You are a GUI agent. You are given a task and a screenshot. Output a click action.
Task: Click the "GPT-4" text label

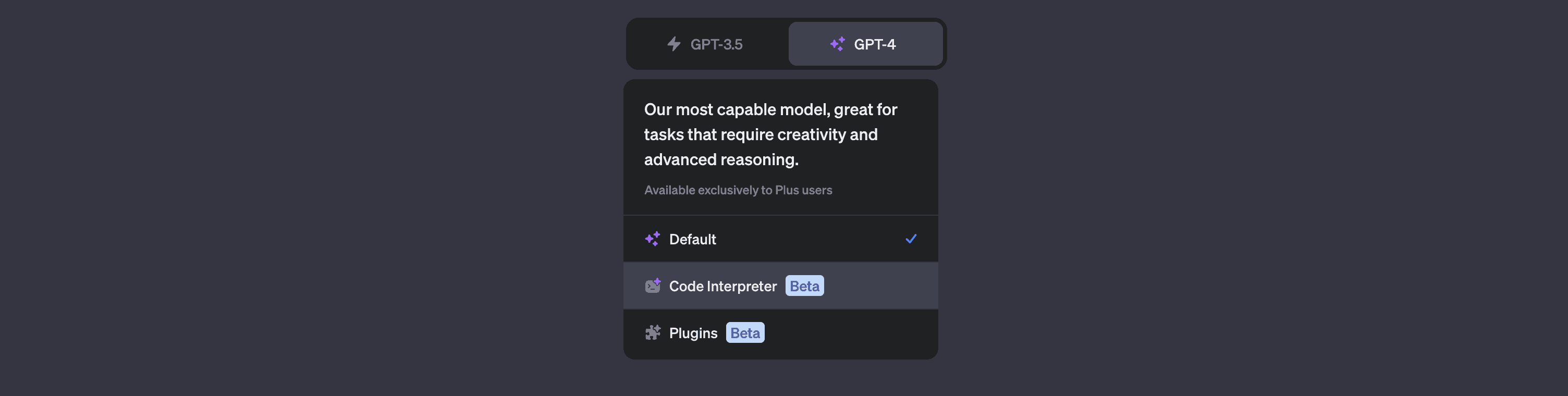click(x=875, y=44)
